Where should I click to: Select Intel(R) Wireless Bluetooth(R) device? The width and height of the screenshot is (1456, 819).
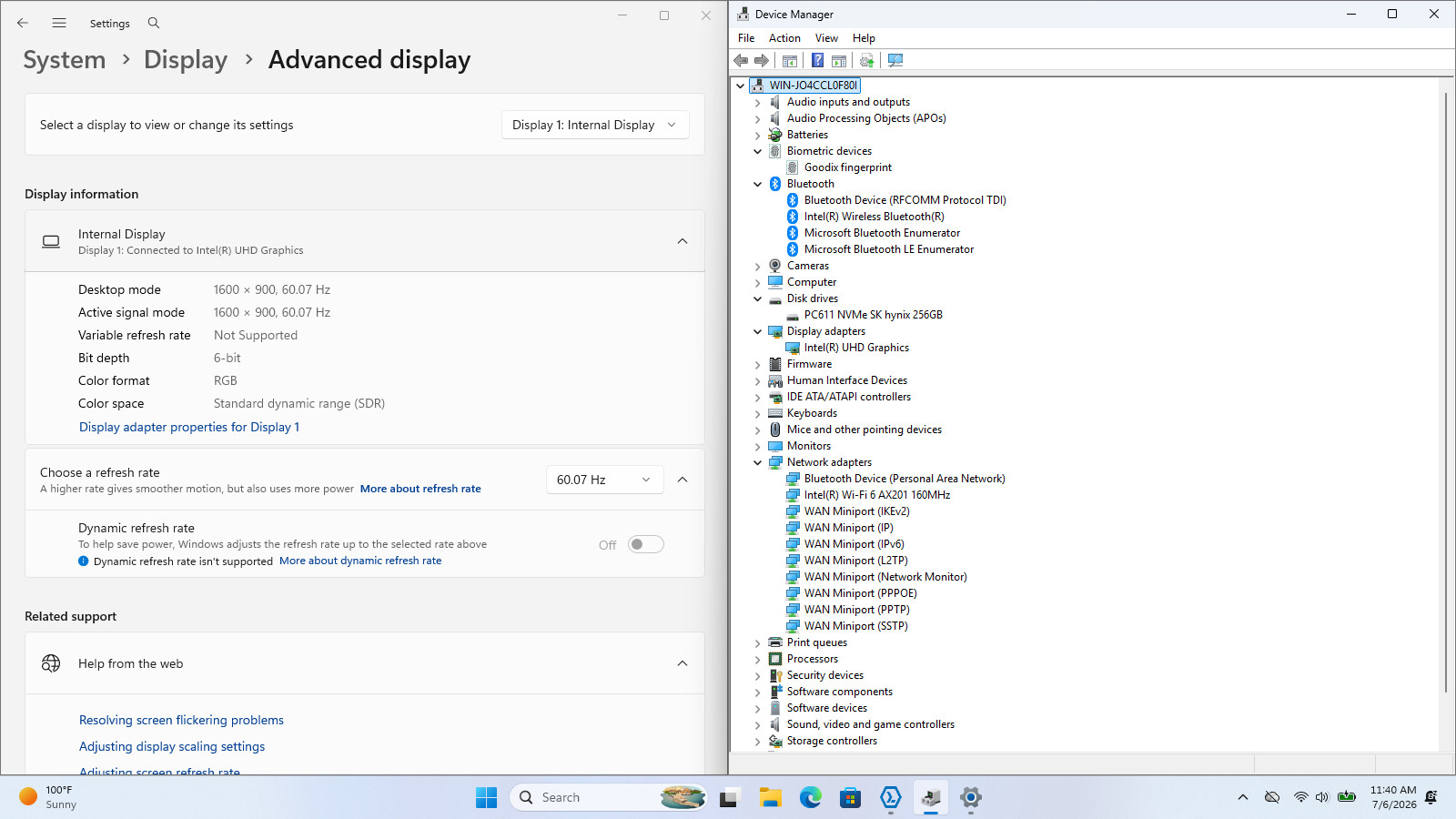pos(874,217)
